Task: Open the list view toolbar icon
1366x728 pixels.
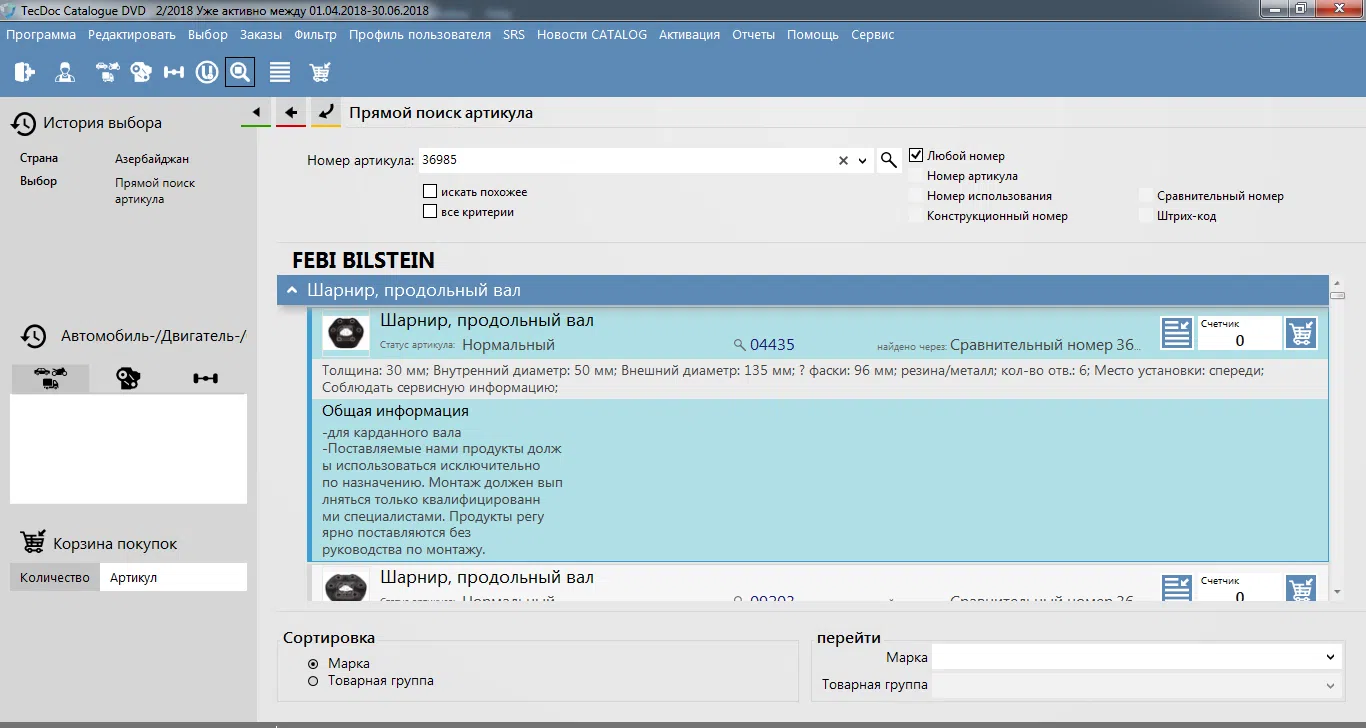Action: pyautogui.click(x=280, y=72)
